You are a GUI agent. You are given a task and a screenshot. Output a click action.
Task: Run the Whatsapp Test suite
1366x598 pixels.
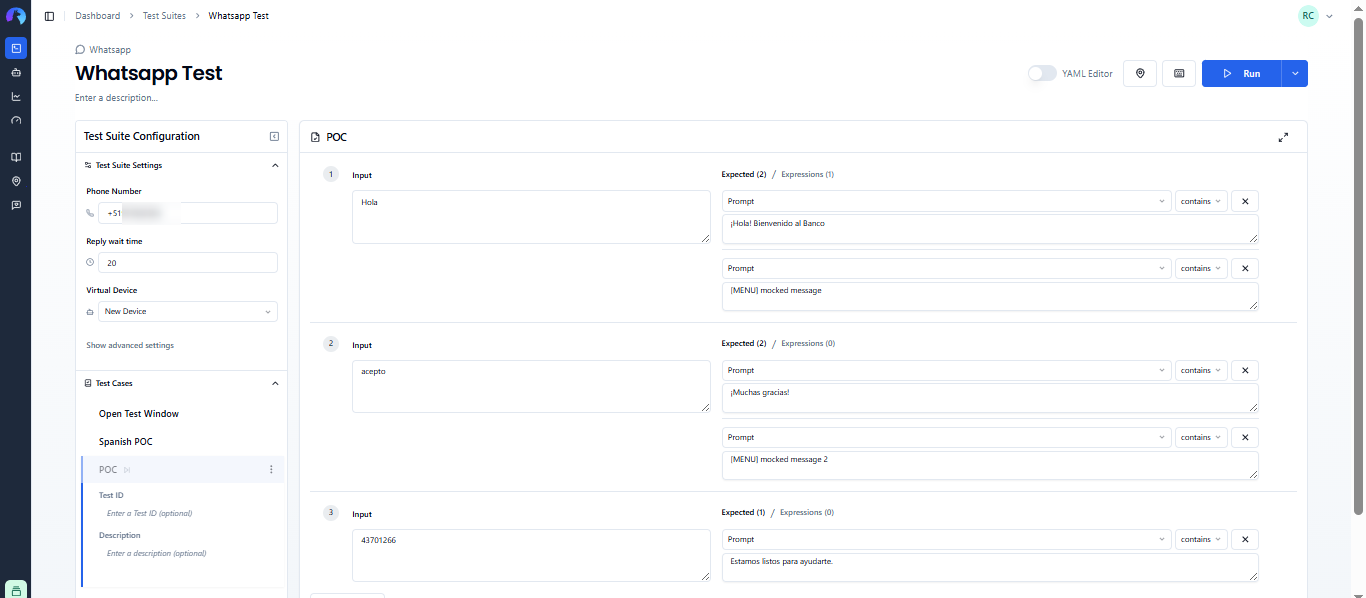(1242, 74)
